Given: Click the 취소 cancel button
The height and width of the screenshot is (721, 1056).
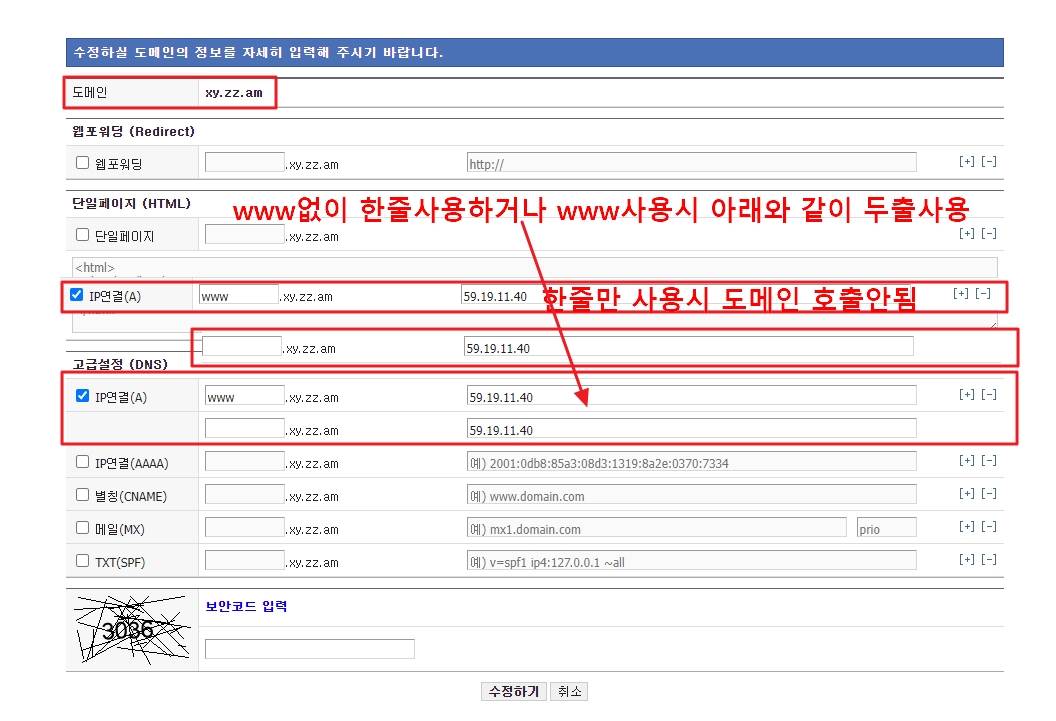Looking at the screenshot, I should tap(568, 691).
